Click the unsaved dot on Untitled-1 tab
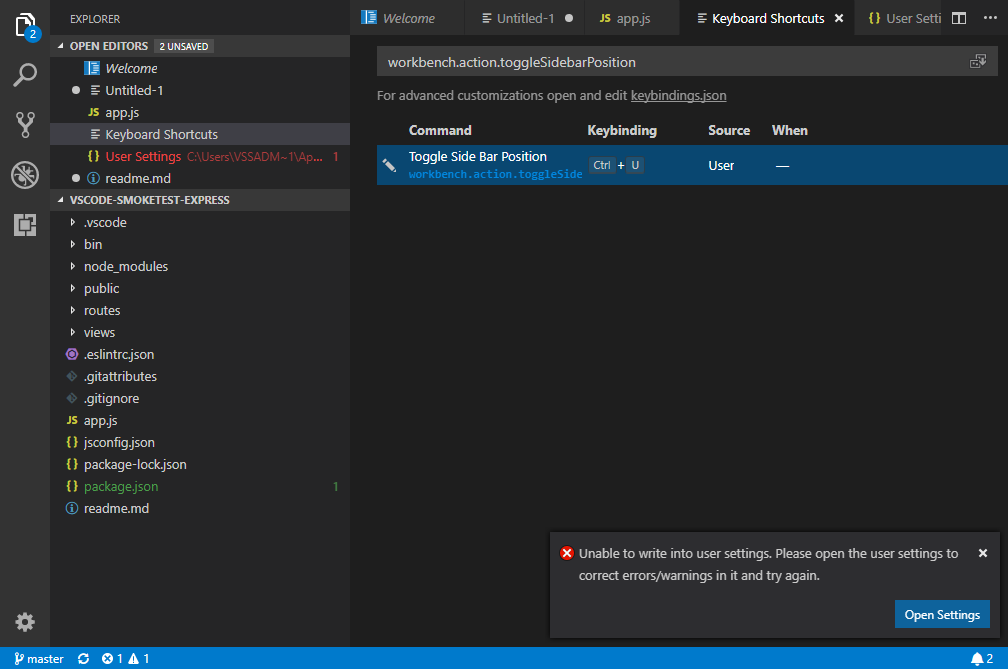This screenshot has height=669, width=1008. point(569,18)
